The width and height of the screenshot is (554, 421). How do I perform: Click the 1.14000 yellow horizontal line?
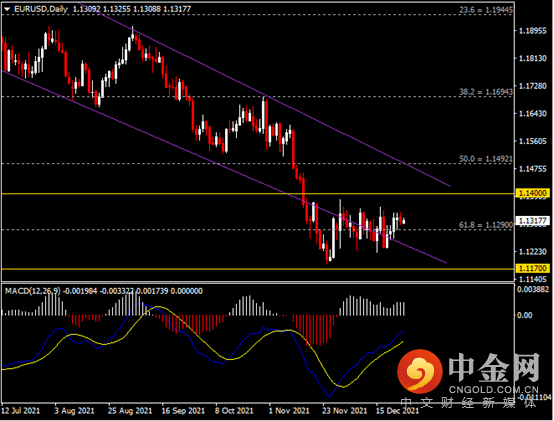[x=258, y=194]
